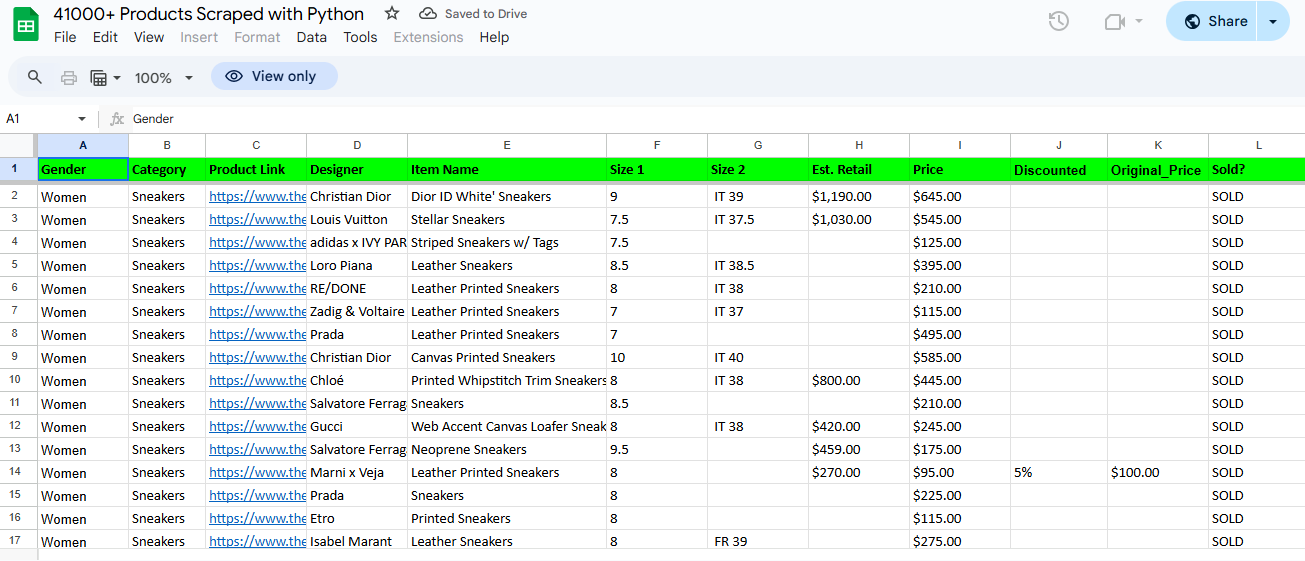1305x561 pixels.
Task: Select the Dior ID White' Sneakers cell
Action: (507, 196)
